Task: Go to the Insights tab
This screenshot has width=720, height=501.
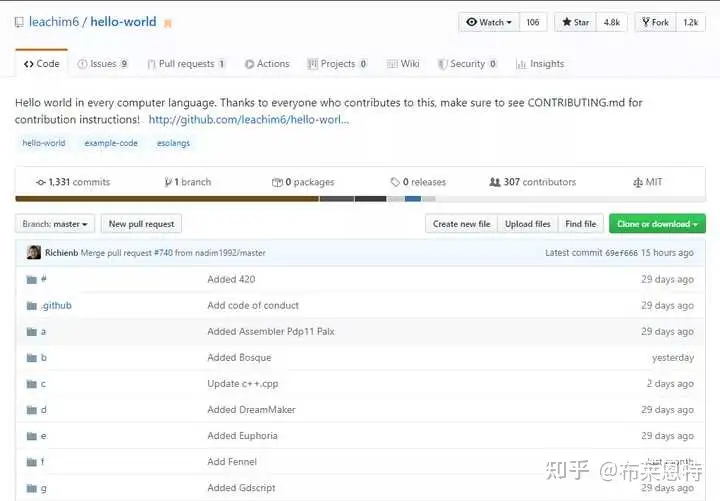Action: point(540,64)
